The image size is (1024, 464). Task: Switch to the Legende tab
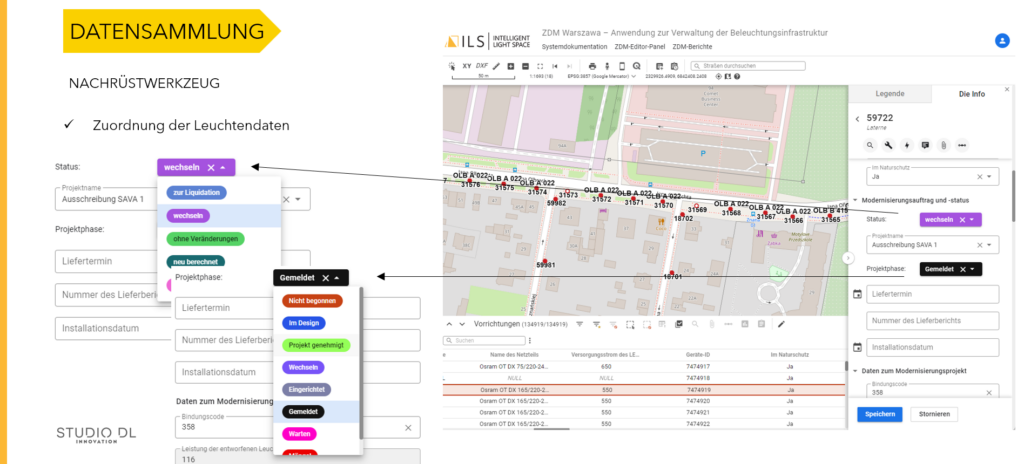click(x=889, y=94)
